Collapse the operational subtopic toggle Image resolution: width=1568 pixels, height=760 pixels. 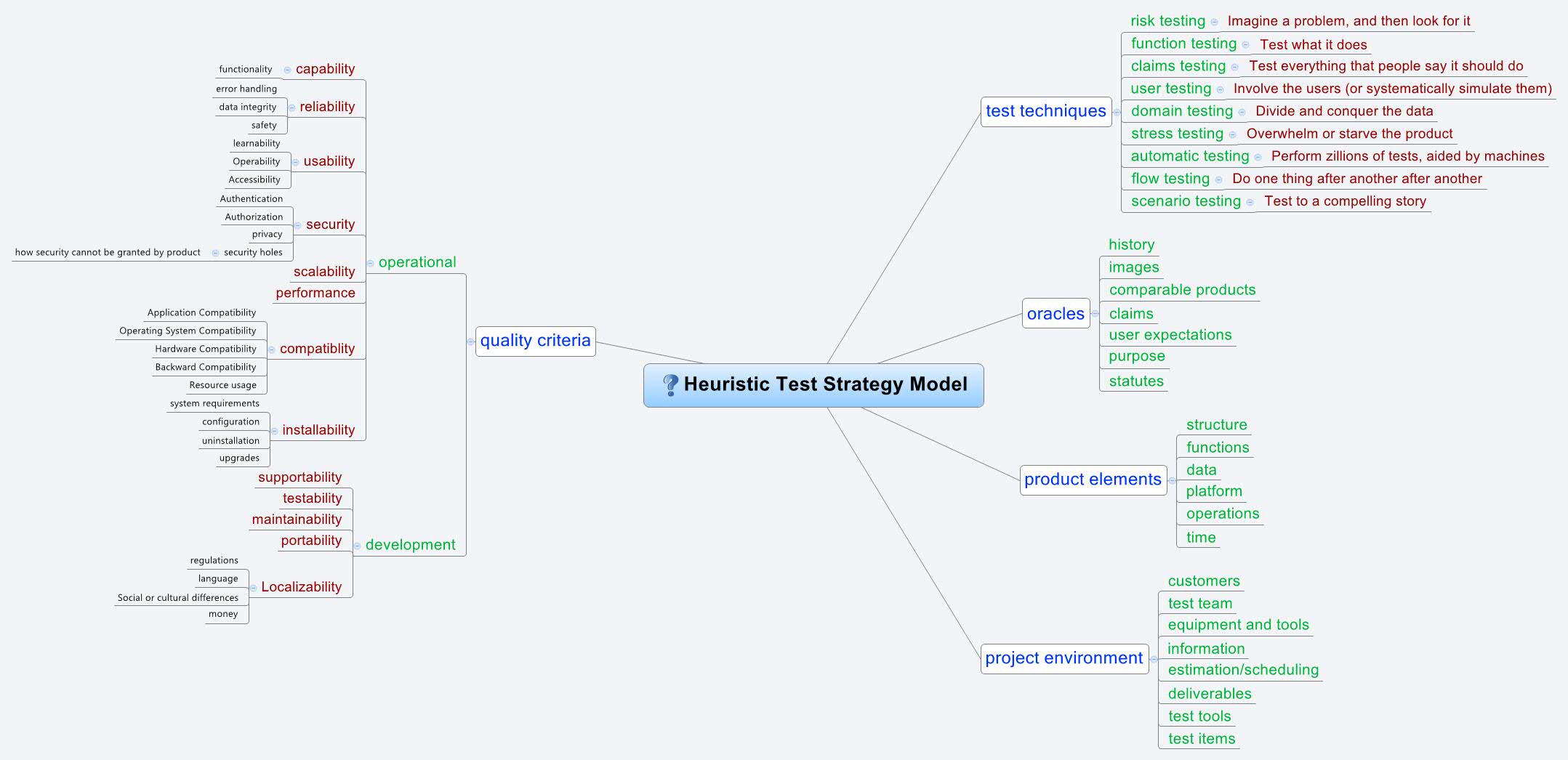point(370,263)
